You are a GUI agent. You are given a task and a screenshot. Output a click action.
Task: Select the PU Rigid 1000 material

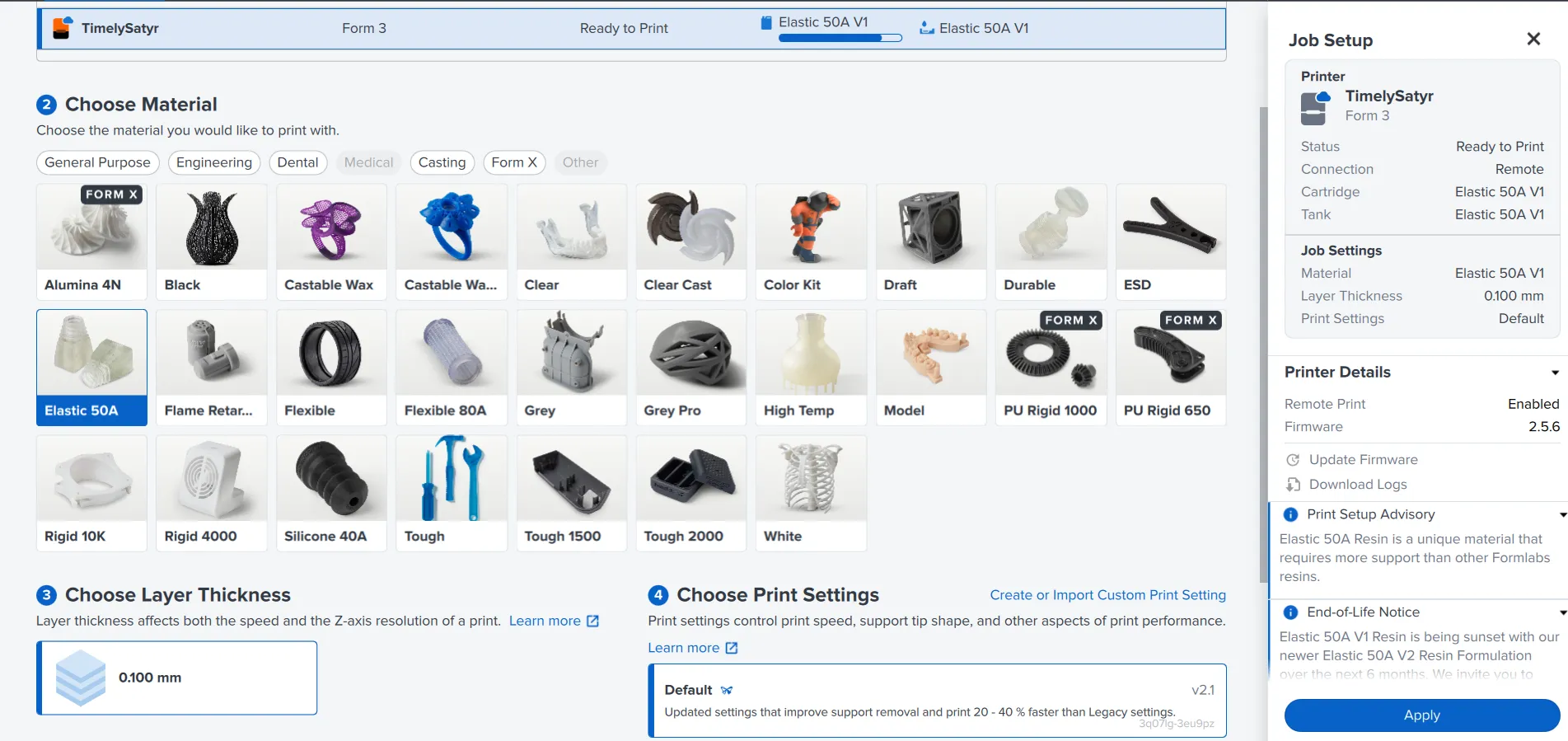click(x=1051, y=368)
